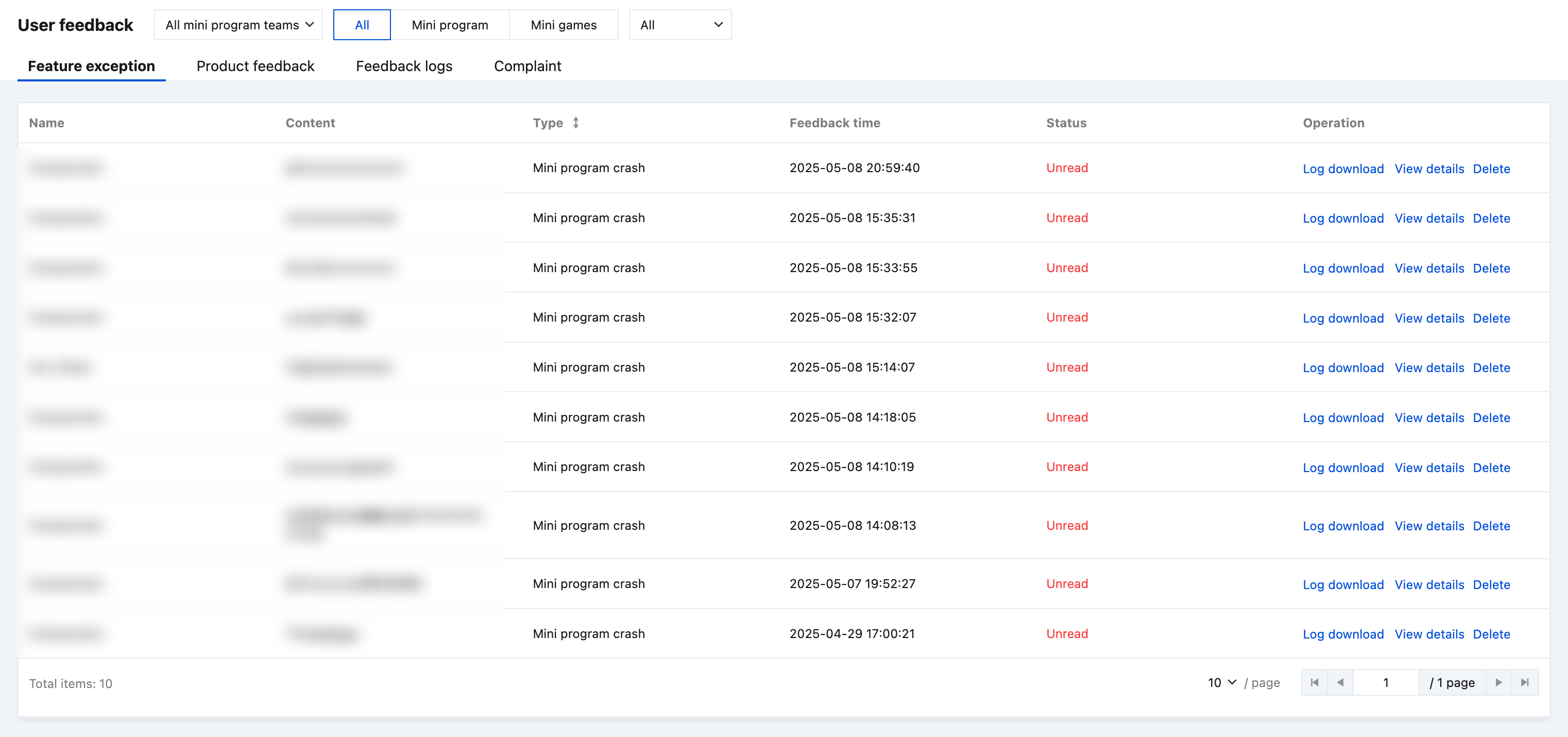The height and width of the screenshot is (737, 1568).
Task: Delete the 2025-04-29 17:00:21 feedback entry
Action: tap(1491, 634)
